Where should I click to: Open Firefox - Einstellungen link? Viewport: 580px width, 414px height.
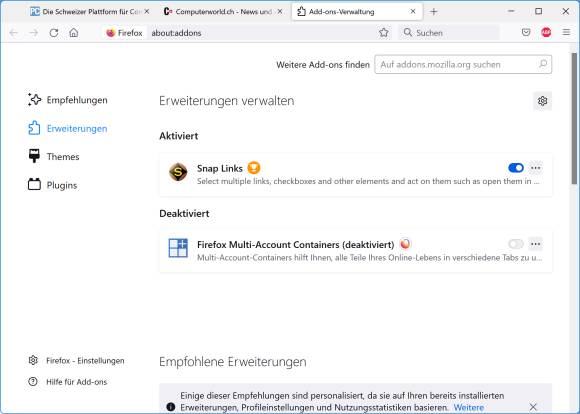coord(76,360)
